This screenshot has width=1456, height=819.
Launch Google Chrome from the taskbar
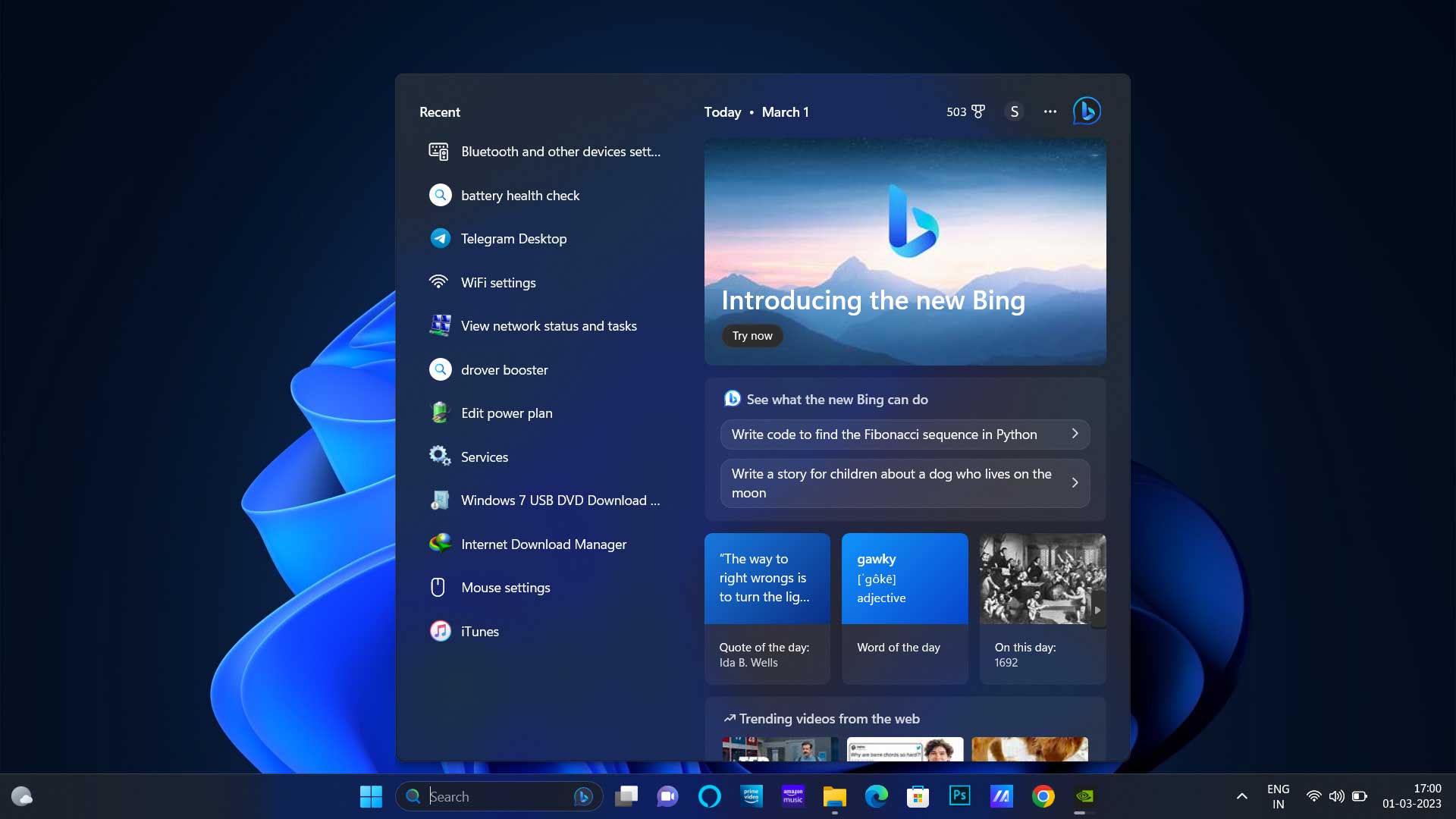pos(1043,796)
